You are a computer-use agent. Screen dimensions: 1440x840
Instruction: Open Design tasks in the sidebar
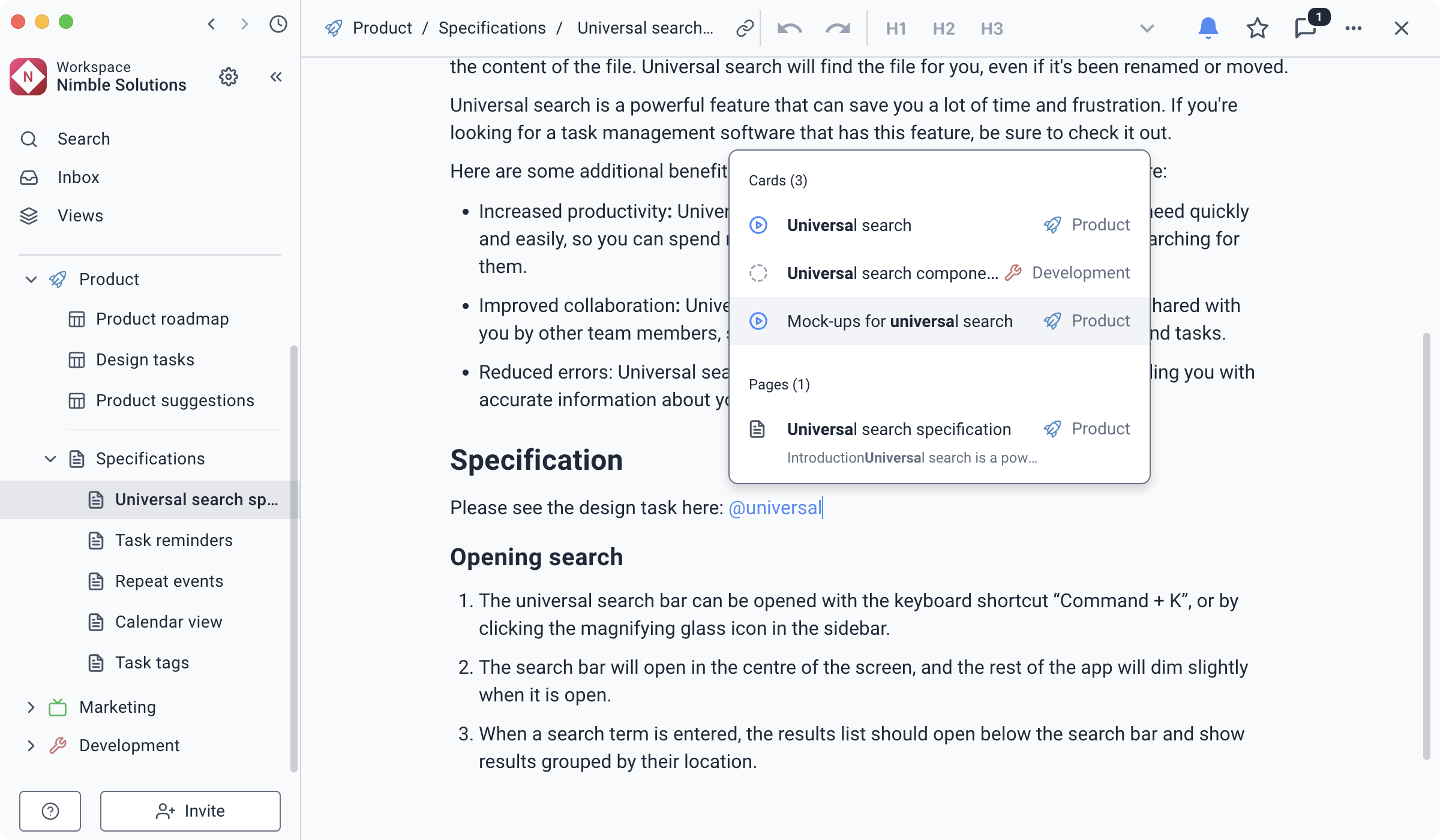(145, 359)
